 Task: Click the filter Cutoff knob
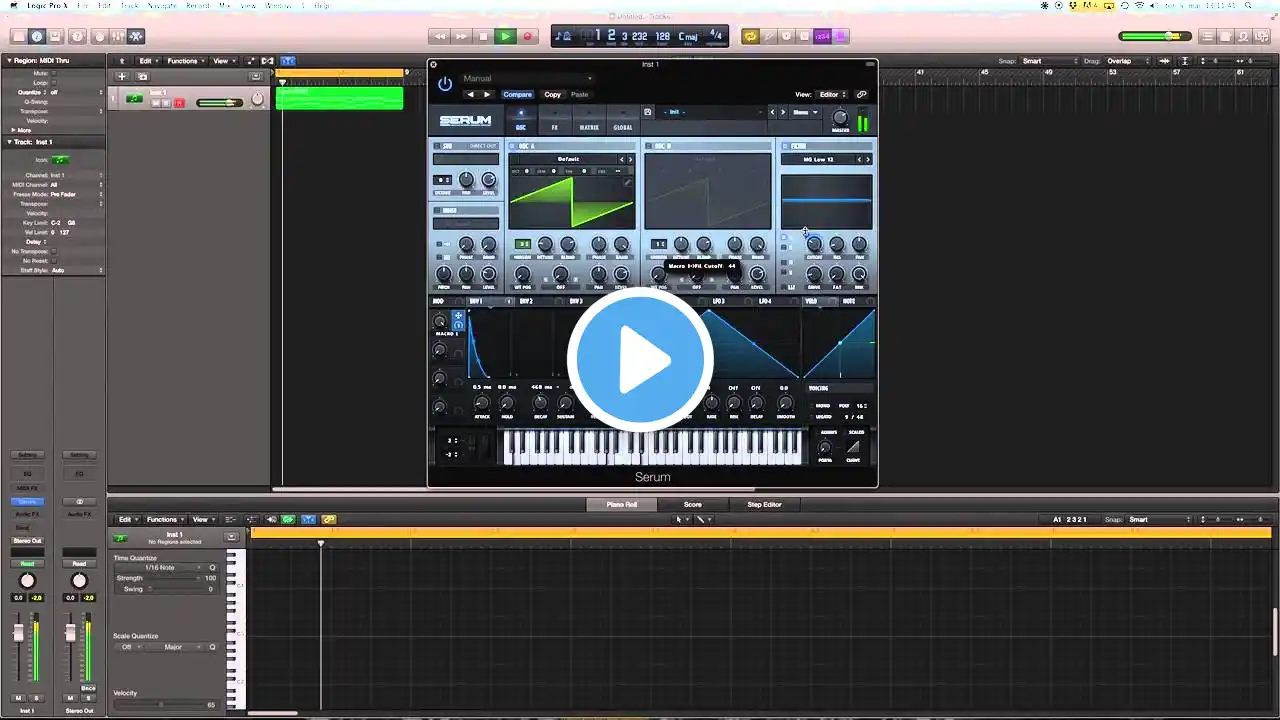[814, 245]
